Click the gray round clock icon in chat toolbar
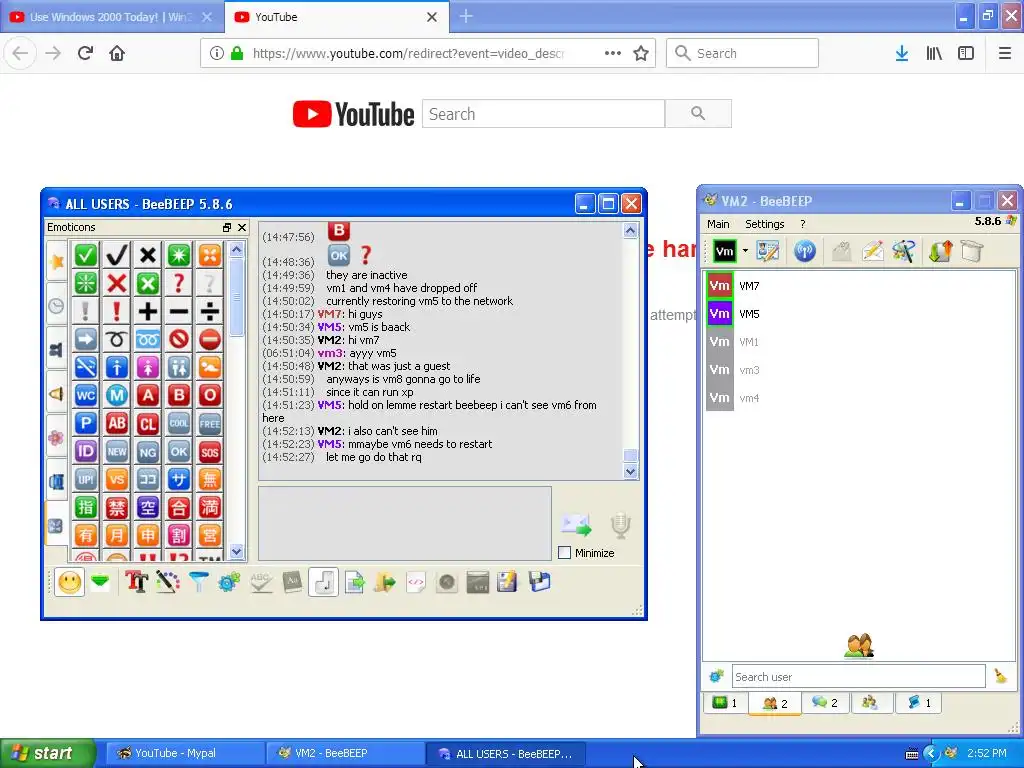 [x=447, y=582]
